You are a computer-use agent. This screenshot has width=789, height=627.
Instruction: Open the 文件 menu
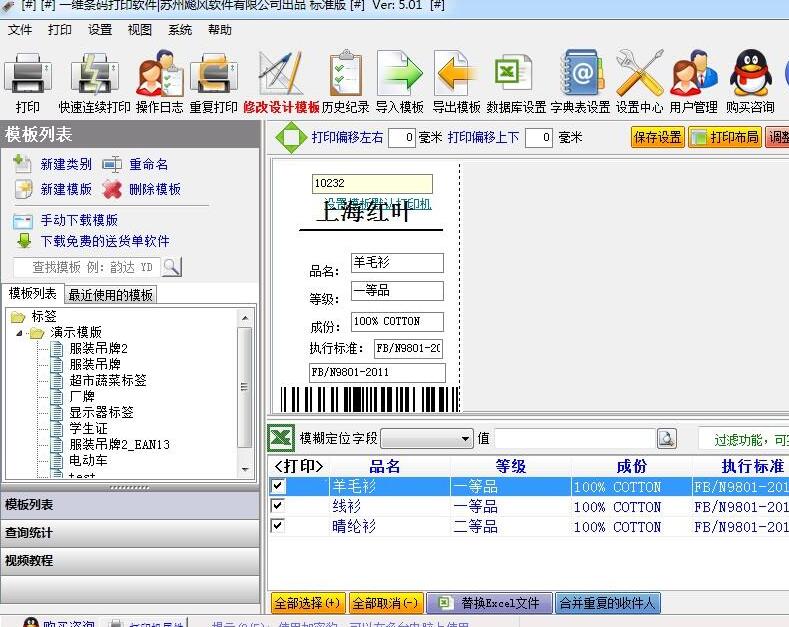click(x=20, y=30)
